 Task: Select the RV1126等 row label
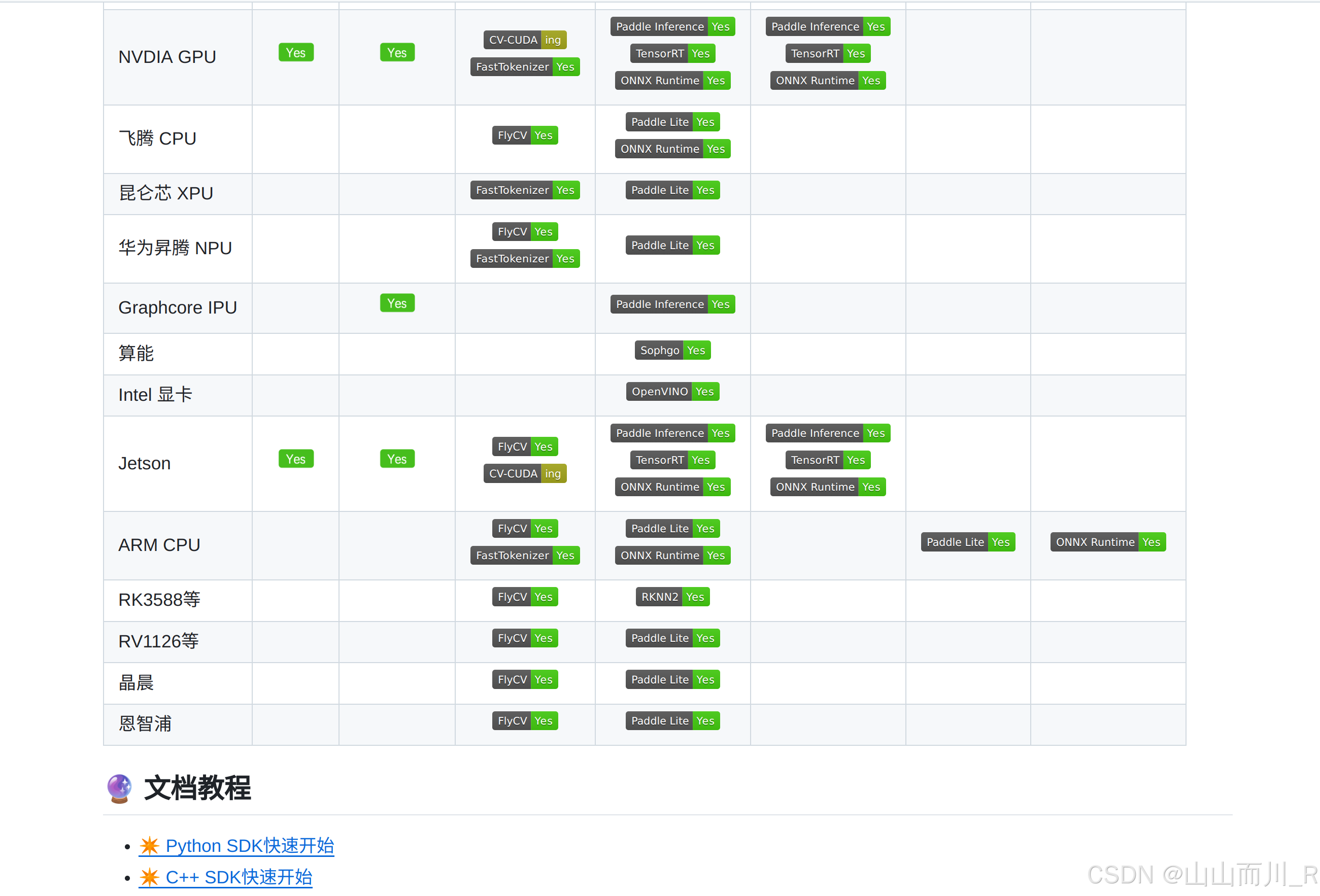click(x=158, y=641)
